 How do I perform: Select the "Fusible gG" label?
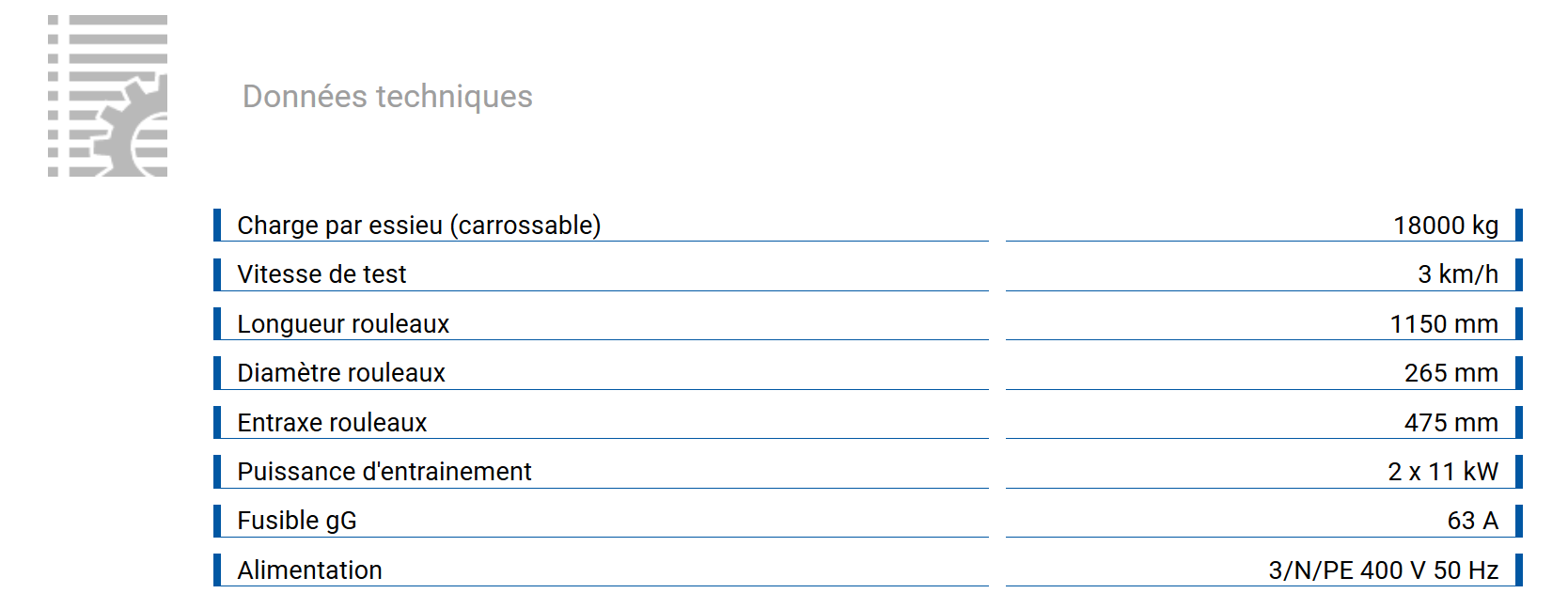(297, 521)
